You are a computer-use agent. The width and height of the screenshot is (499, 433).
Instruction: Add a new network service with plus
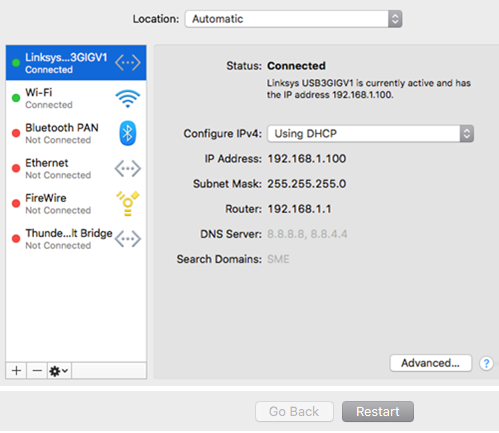pos(16,371)
